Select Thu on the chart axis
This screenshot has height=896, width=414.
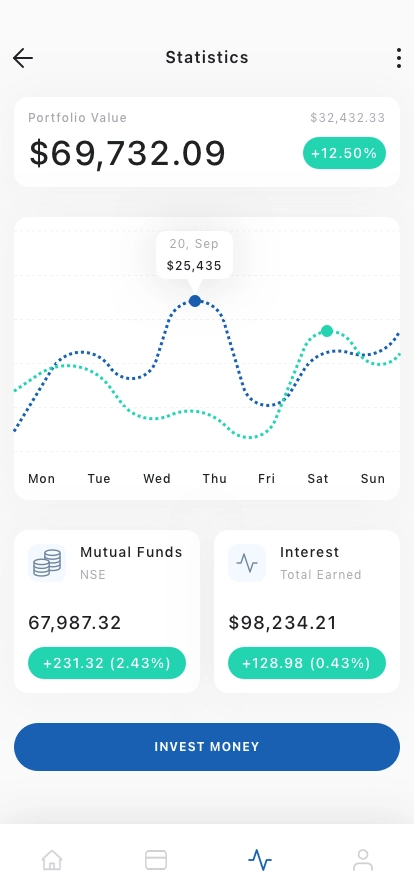pos(215,479)
